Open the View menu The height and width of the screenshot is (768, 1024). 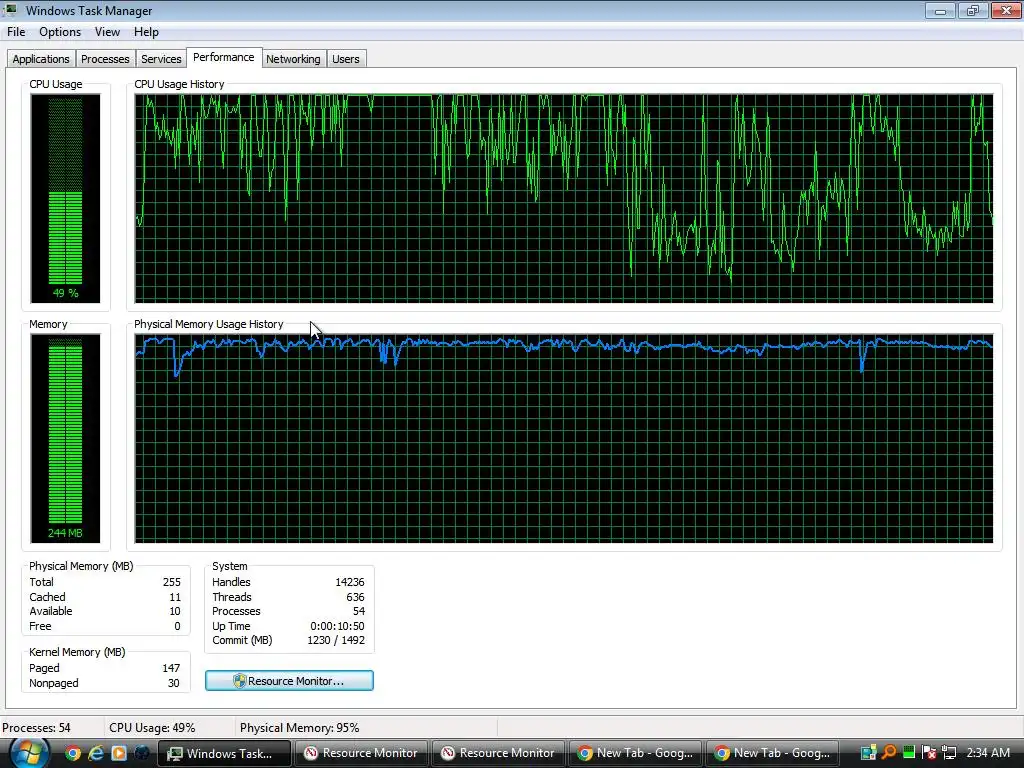click(x=107, y=32)
